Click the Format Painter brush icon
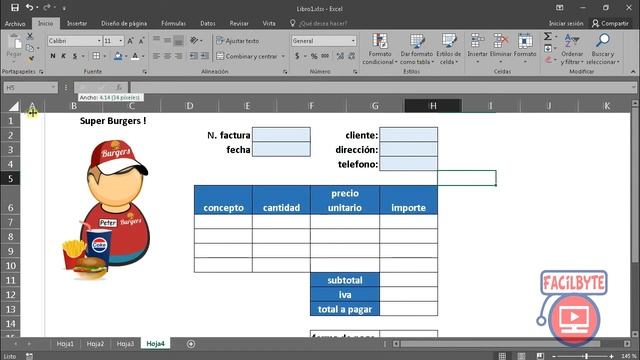 [x=31, y=59]
